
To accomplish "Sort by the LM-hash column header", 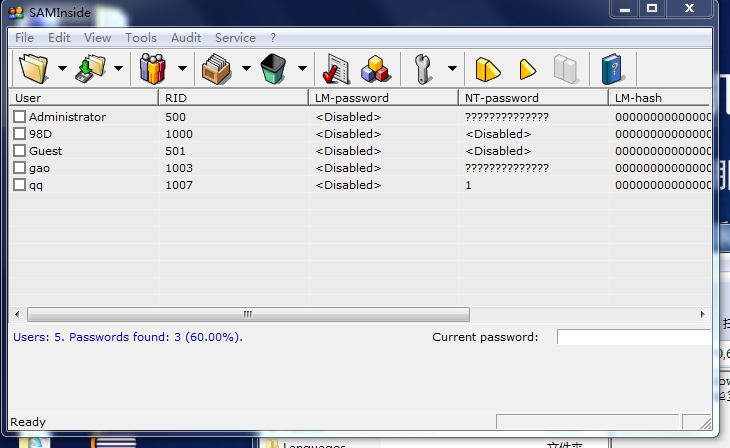I will tap(660, 98).
